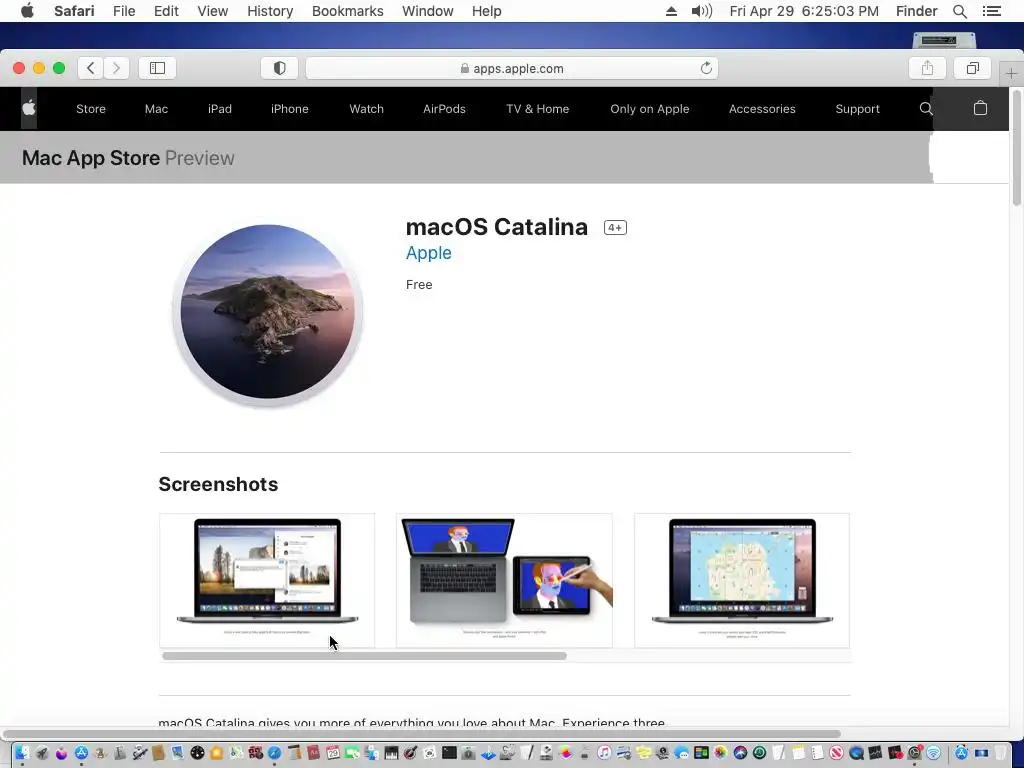Open Finder from the Dock
Screen dimensions: 1024x768
[x=22, y=753]
